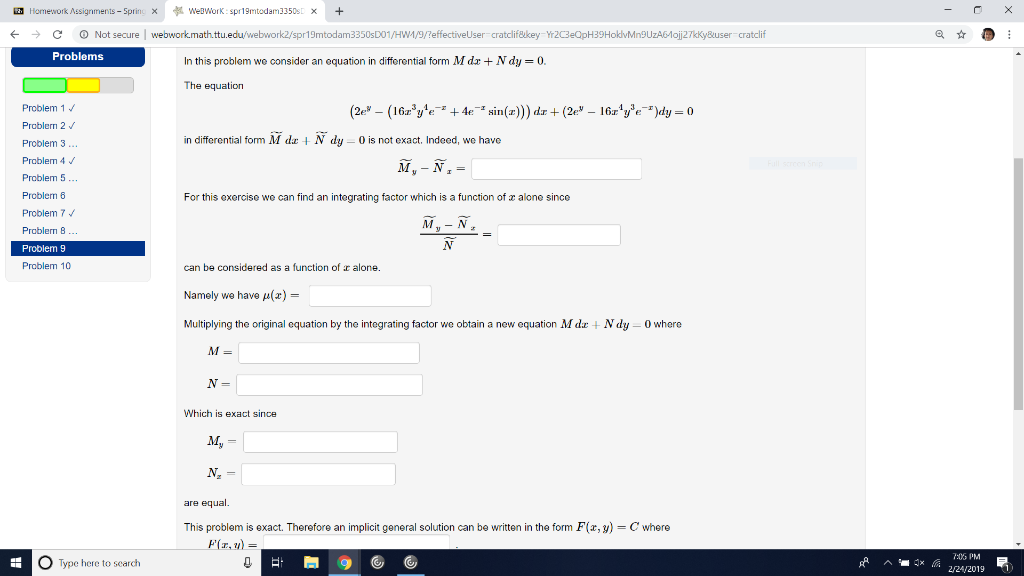Click the browser Back button
The width and height of the screenshot is (1024, 576).
pyautogui.click(x=15, y=32)
